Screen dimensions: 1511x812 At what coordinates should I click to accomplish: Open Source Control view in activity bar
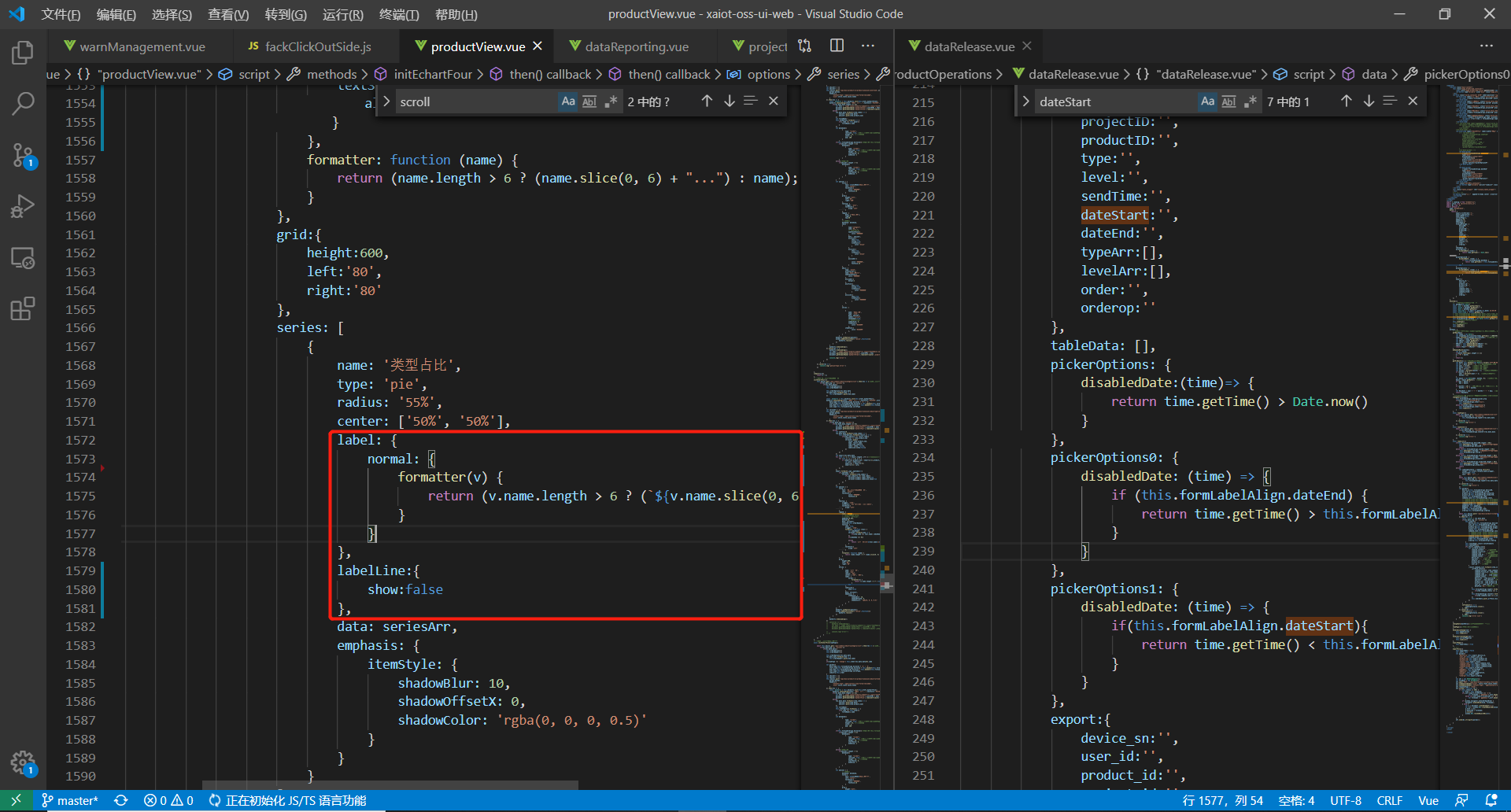pyautogui.click(x=23, y=155)
